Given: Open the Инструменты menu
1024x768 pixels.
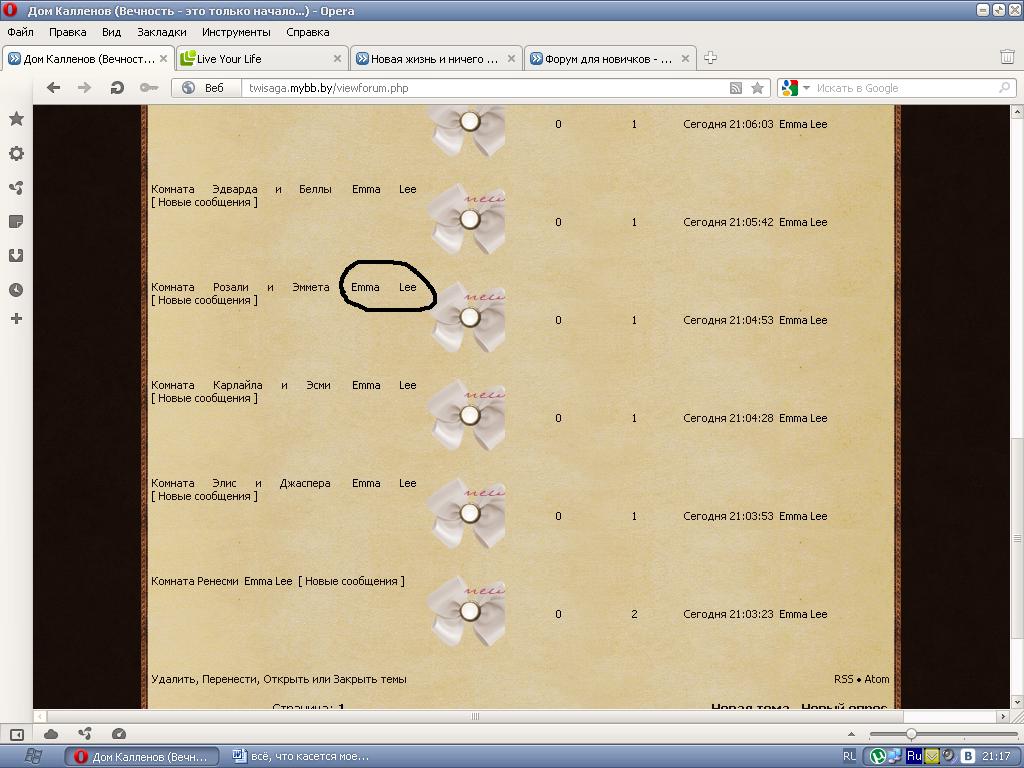Looking at the screenshot, I should click(236, 32).
